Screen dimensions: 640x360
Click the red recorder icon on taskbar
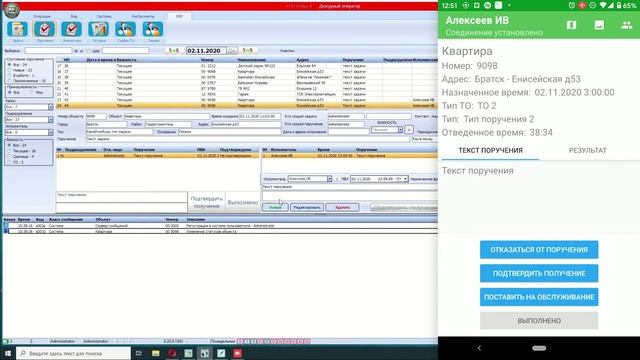point(237,353)
